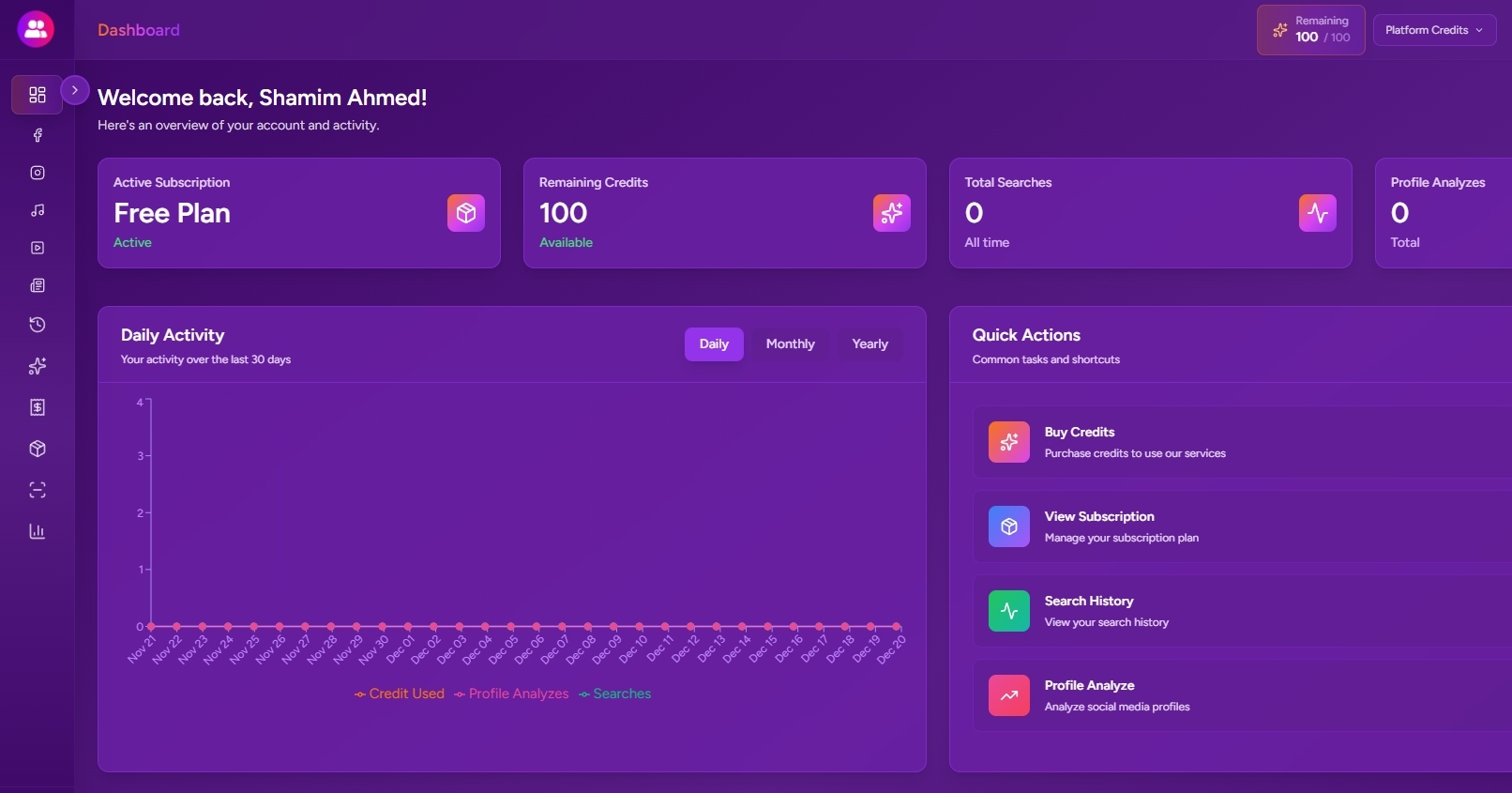Screen dimensions: 1512x793
Task: Select the dashboard grid sidebar icon
Action: (38, 95)
